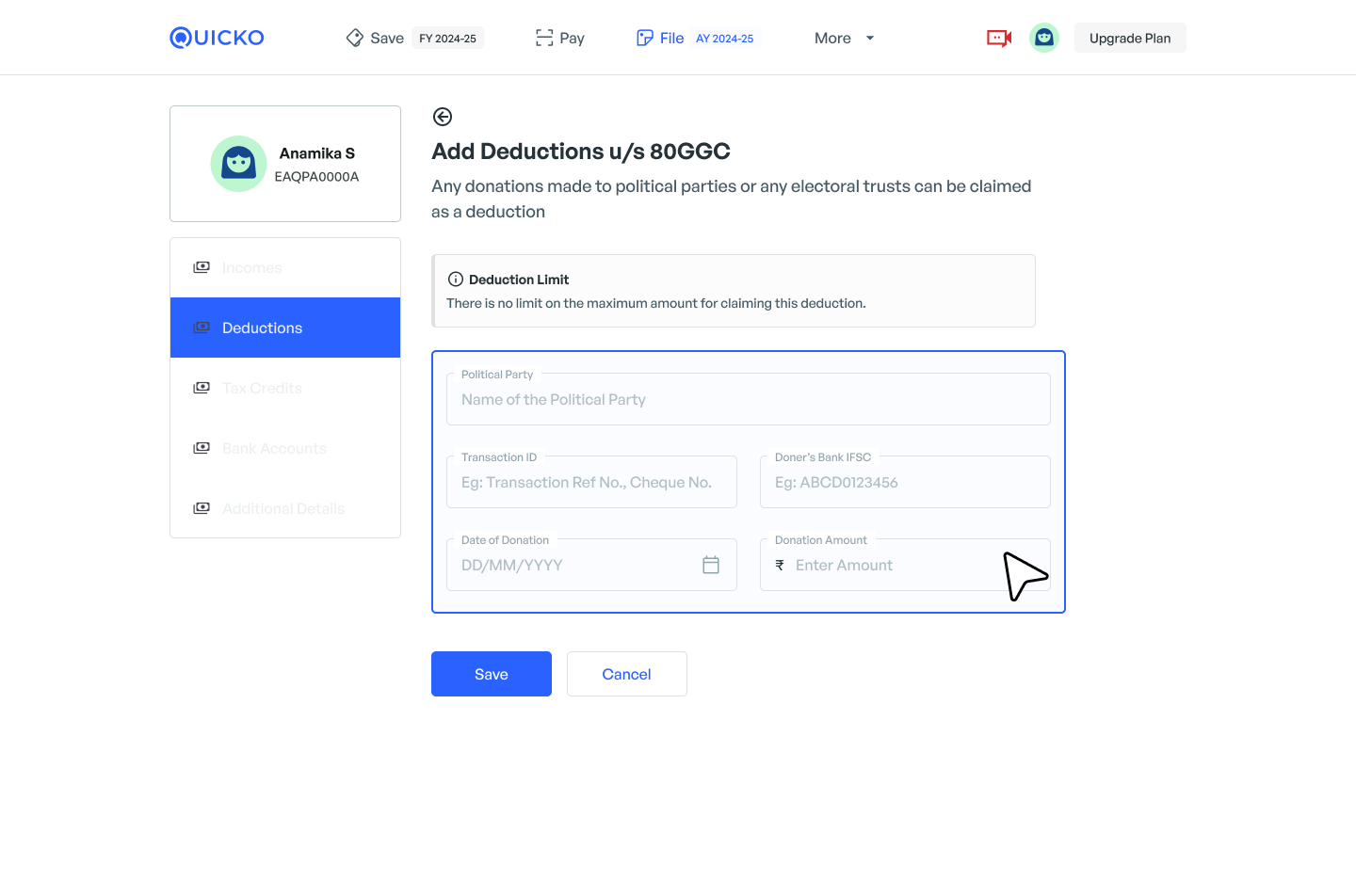
Task: Click the back arrow icon above heading
Action: click(x=442, y=117)
